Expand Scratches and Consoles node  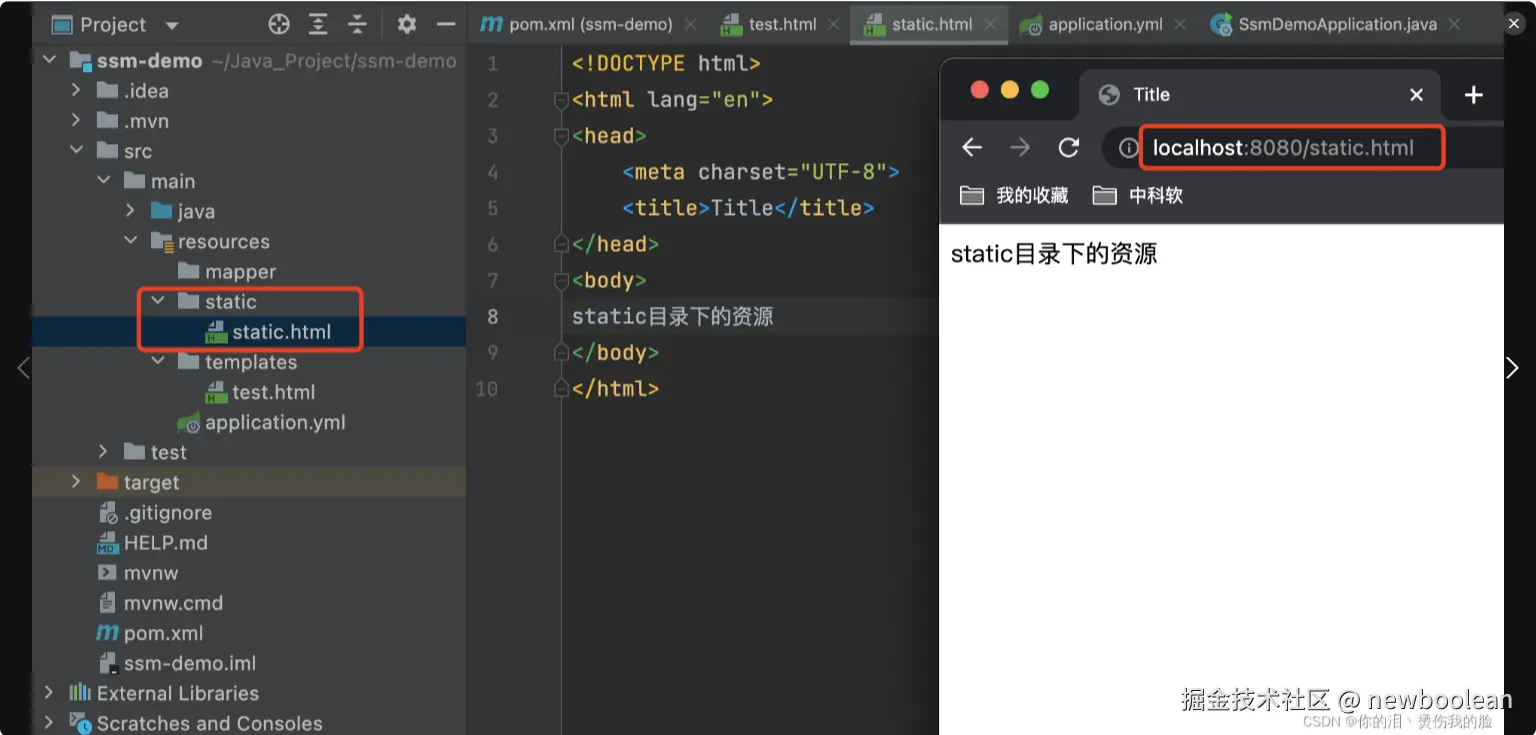[50, 723]
